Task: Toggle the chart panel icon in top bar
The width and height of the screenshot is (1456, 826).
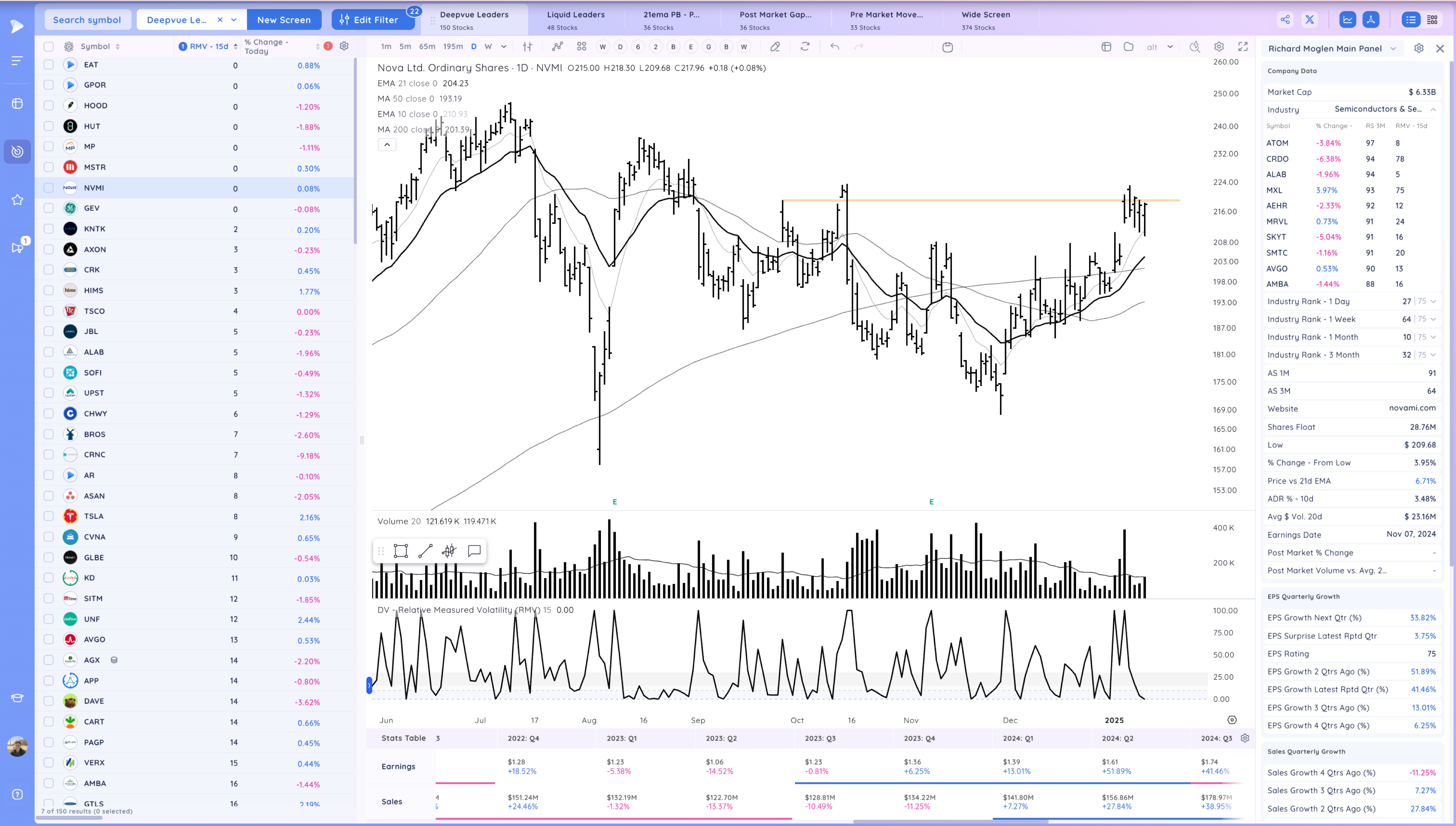Action: click(1348, 20)
